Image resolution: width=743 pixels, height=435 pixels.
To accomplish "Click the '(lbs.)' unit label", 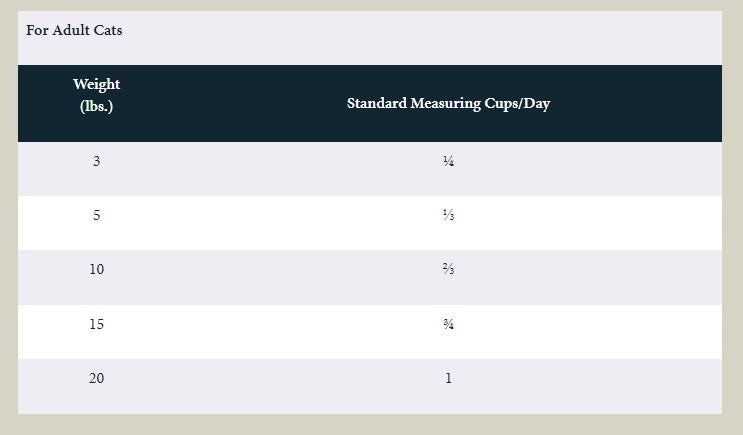I will [97, 106].
